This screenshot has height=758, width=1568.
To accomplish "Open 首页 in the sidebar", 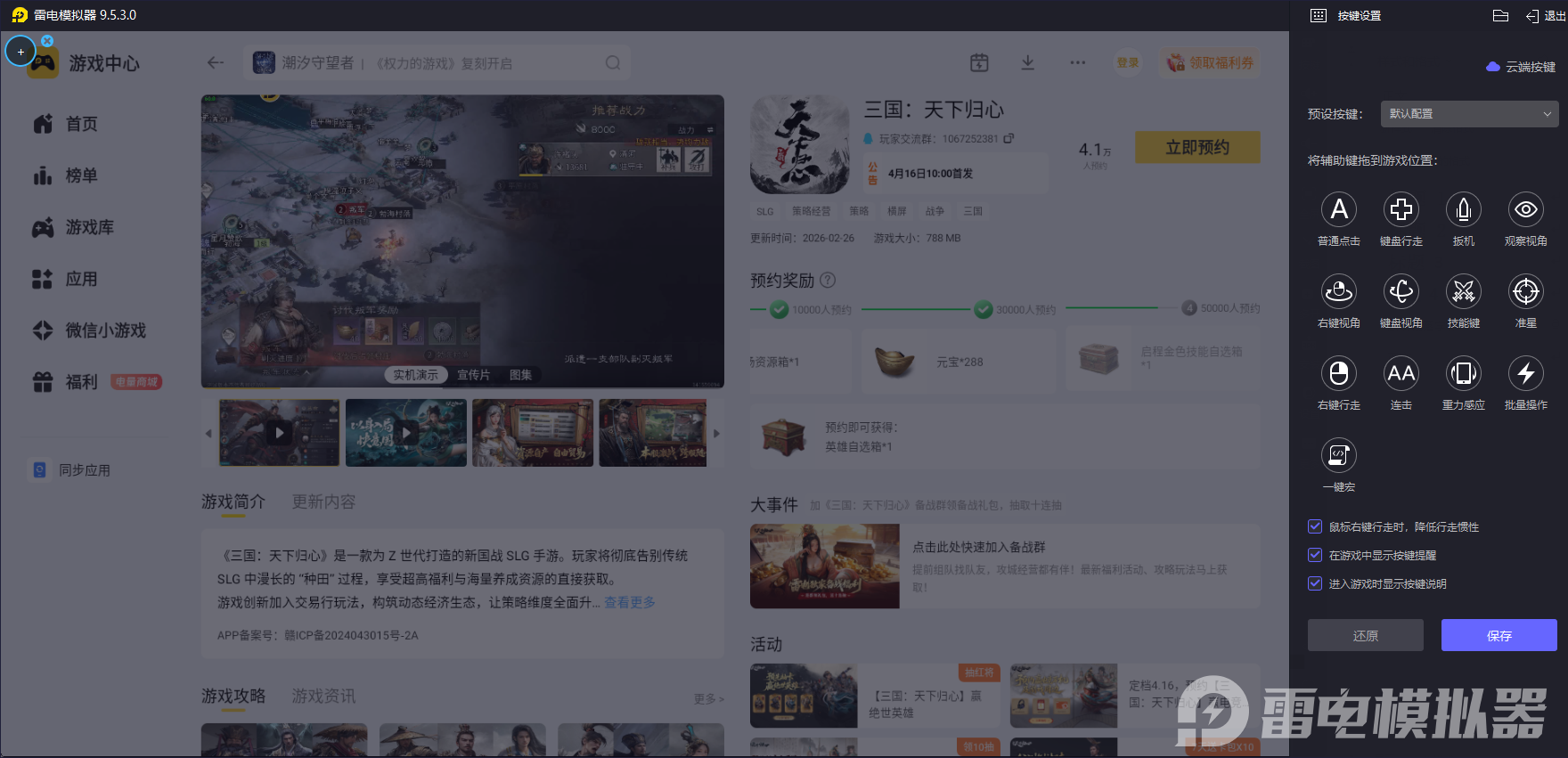I will 66,124.
